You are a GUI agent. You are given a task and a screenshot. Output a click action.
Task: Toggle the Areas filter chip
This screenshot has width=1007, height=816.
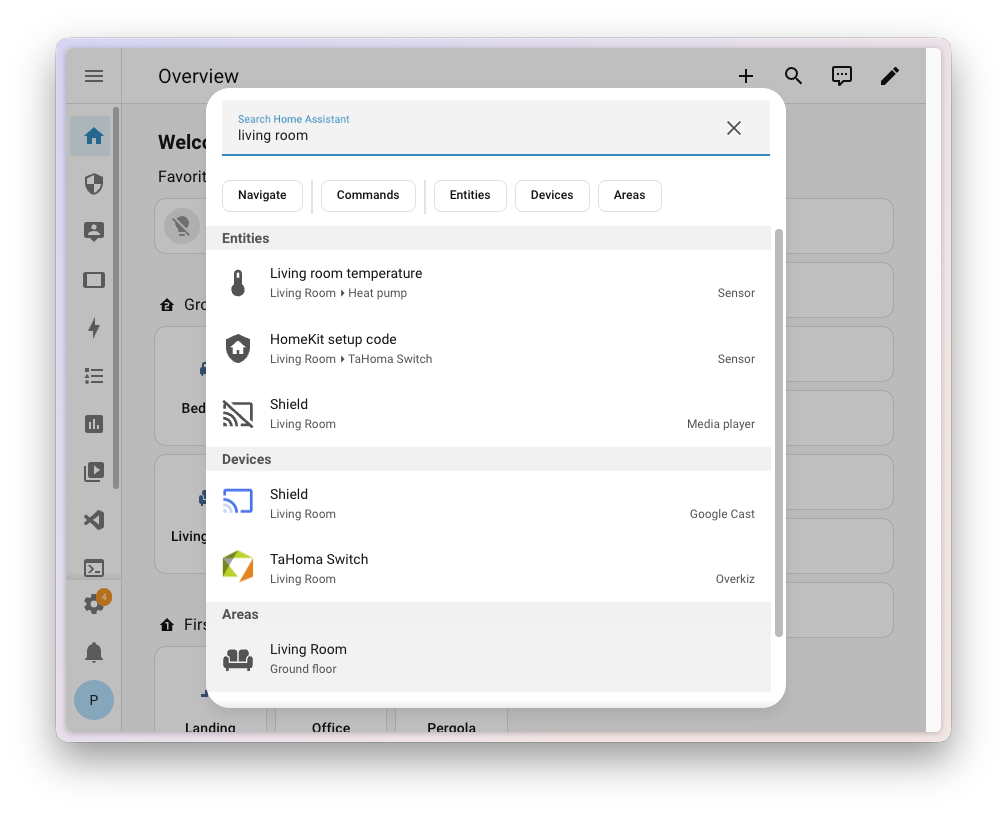coord(629,195)
